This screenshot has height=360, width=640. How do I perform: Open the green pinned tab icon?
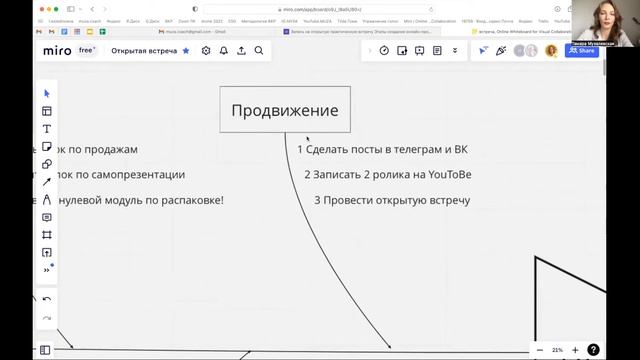102,31
